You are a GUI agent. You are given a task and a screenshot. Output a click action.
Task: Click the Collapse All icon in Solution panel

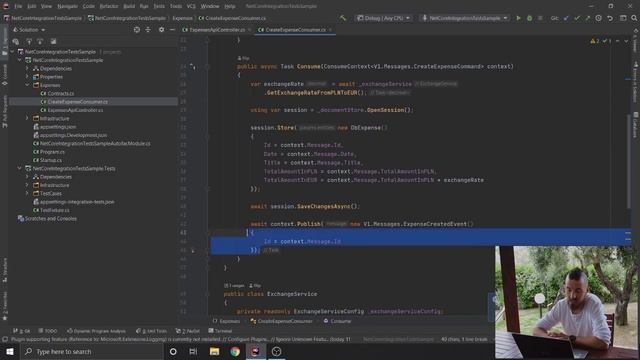[x=148, y=30]
